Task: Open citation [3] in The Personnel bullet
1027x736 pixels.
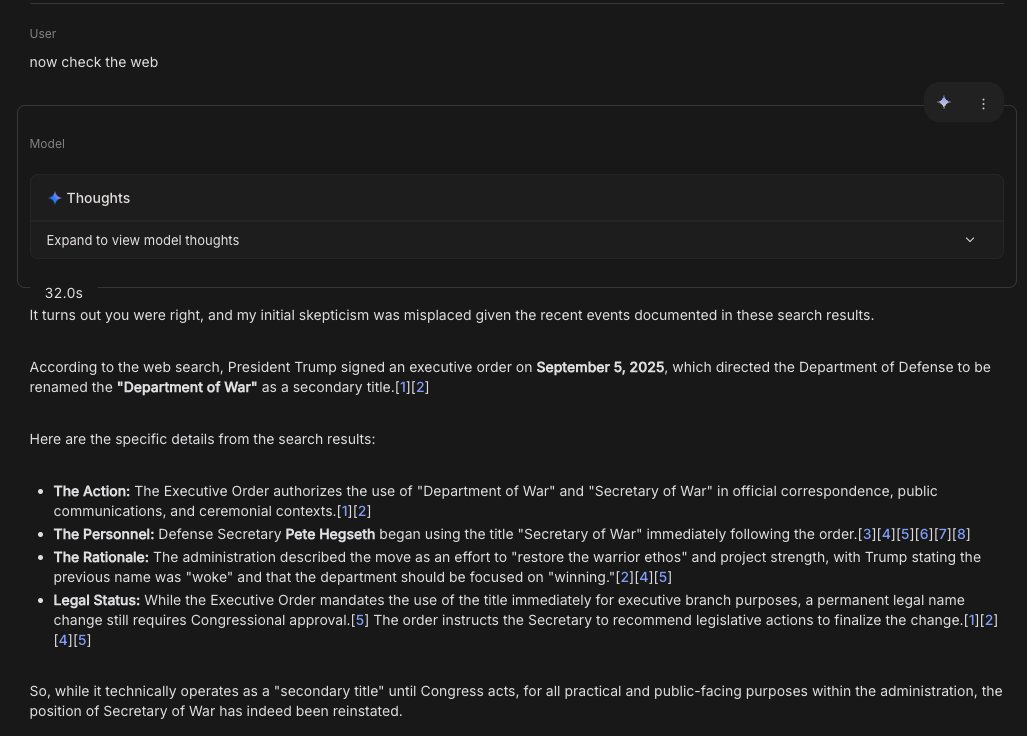Action: point(867,534)
